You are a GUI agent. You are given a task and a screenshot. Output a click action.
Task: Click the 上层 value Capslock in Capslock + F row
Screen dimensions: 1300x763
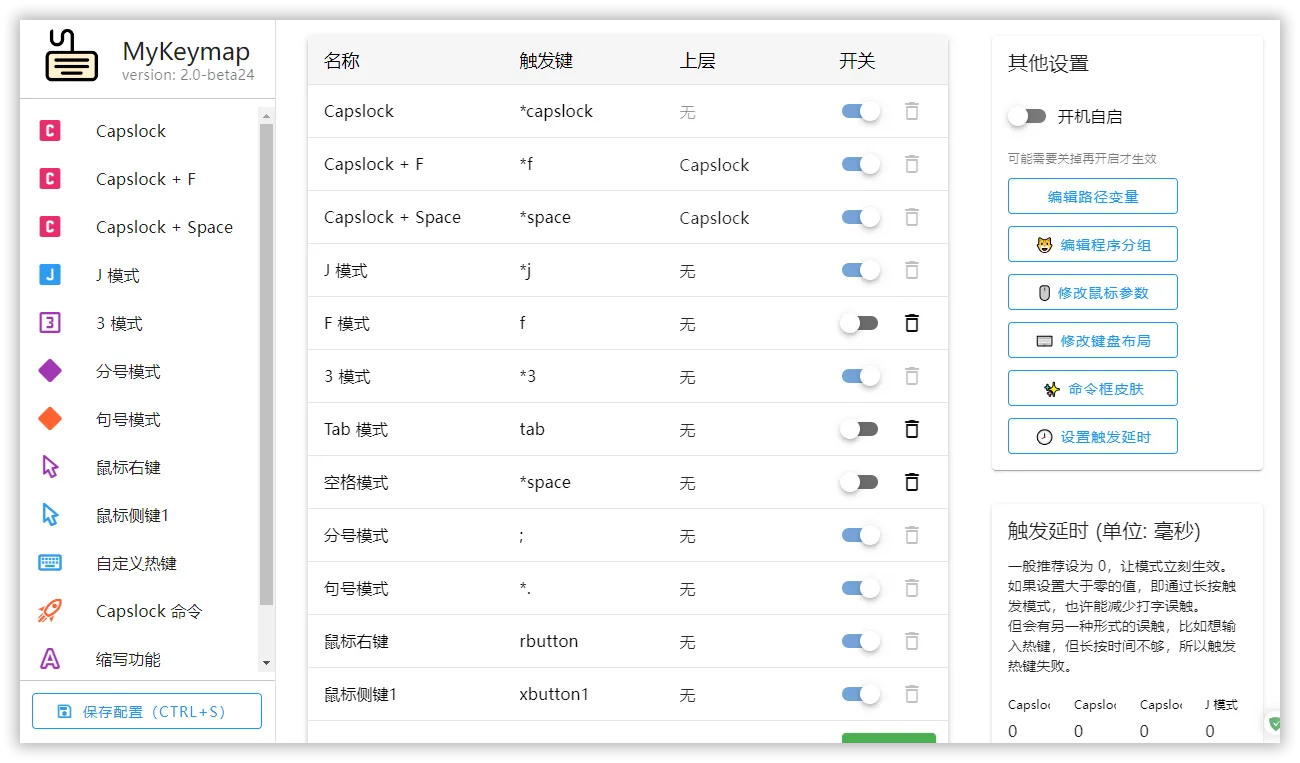pos(714,165)
